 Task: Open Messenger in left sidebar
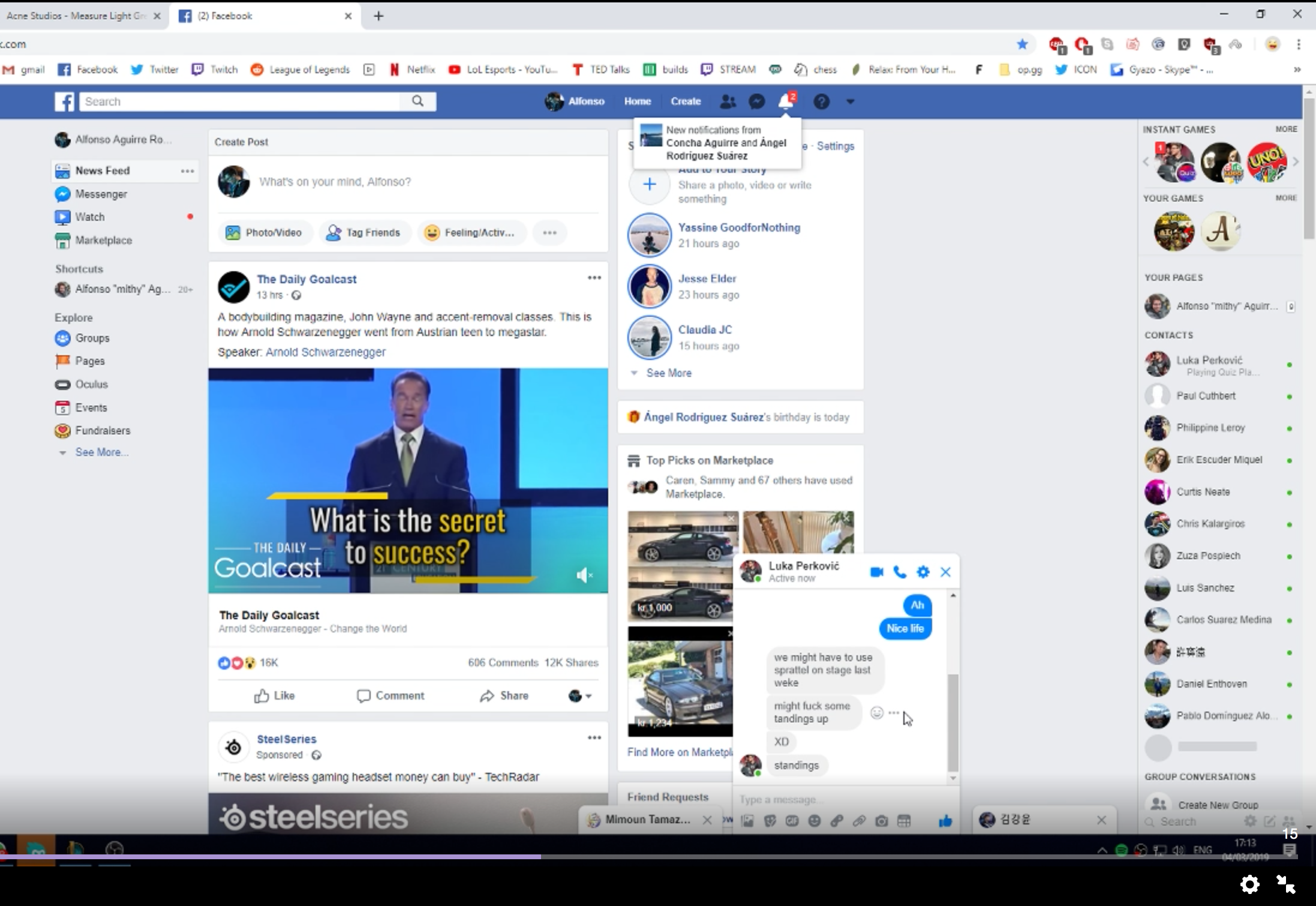tap(101, 194)
